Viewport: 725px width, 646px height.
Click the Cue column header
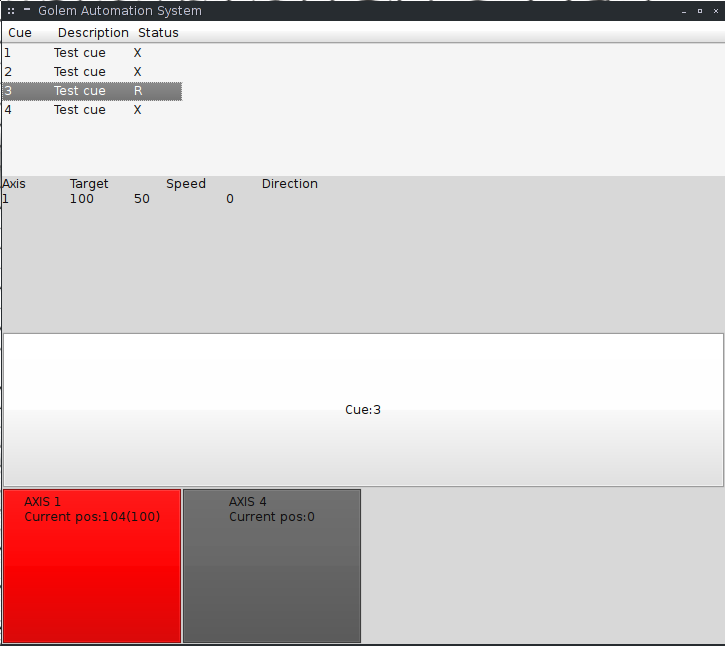click(x=20, y=33)
